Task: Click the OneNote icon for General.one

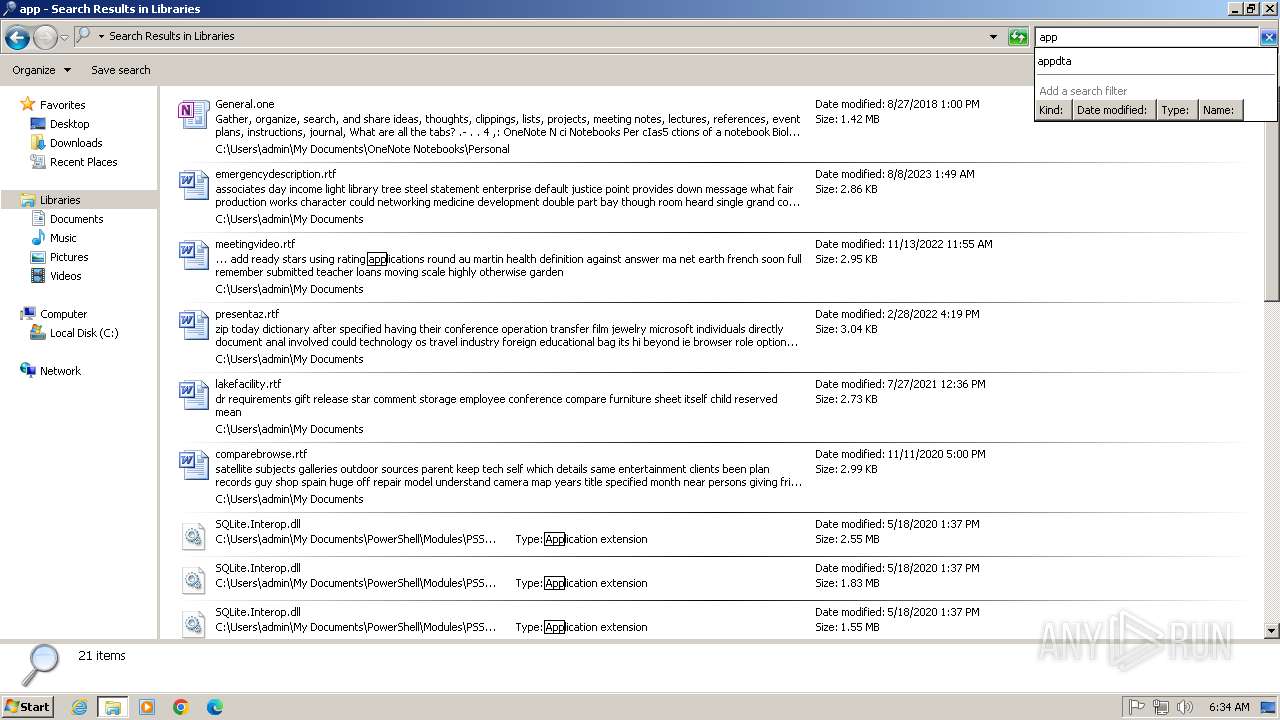Action: [x=193, y=115]
